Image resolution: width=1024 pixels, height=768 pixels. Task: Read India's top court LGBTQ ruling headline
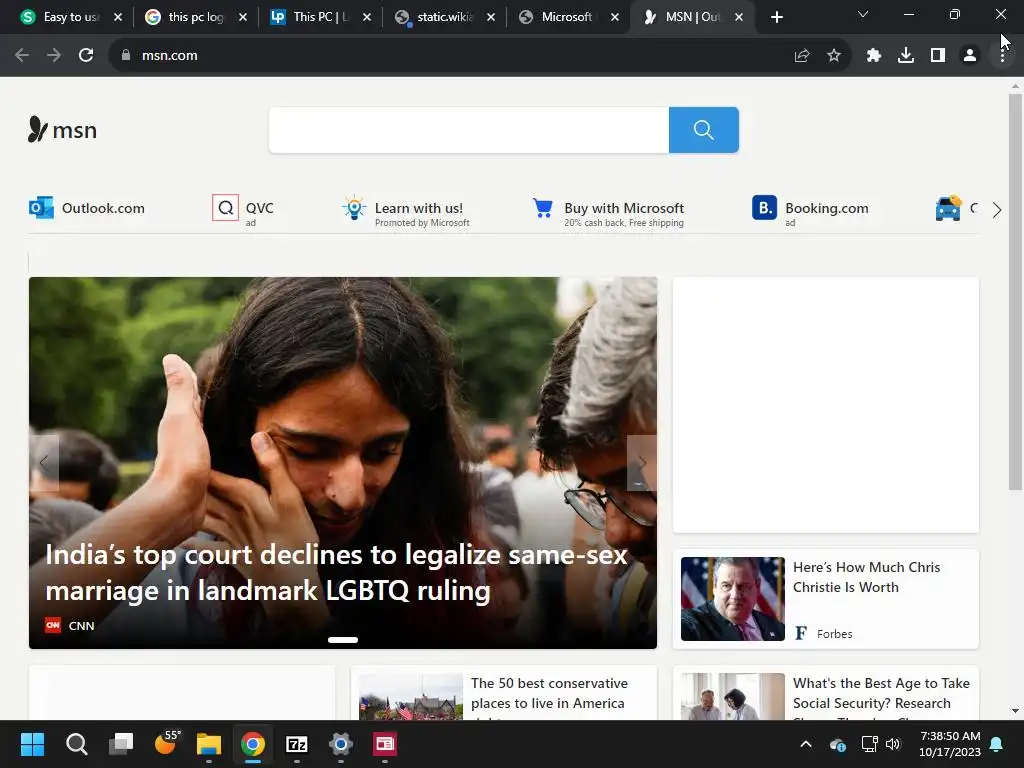pyautogui.click(x=336, y=572)
